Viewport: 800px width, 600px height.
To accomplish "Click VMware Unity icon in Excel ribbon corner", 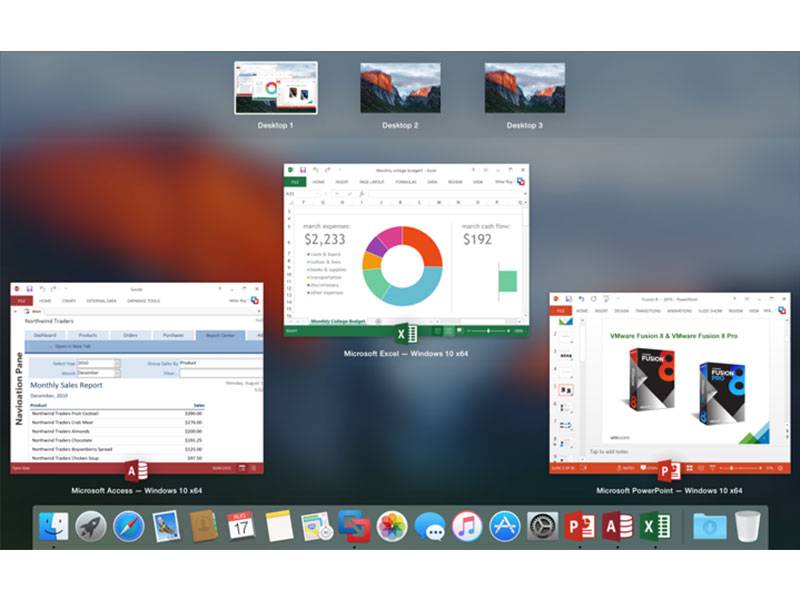I will [520, 182].
